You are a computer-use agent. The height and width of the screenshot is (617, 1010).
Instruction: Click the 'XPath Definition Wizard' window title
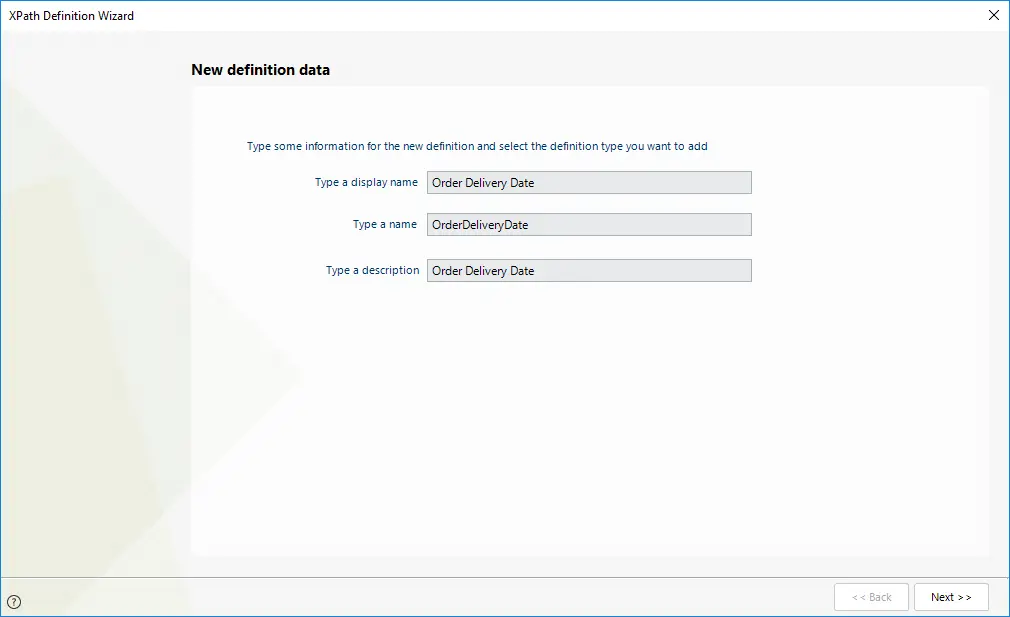(x=71, y=15)
